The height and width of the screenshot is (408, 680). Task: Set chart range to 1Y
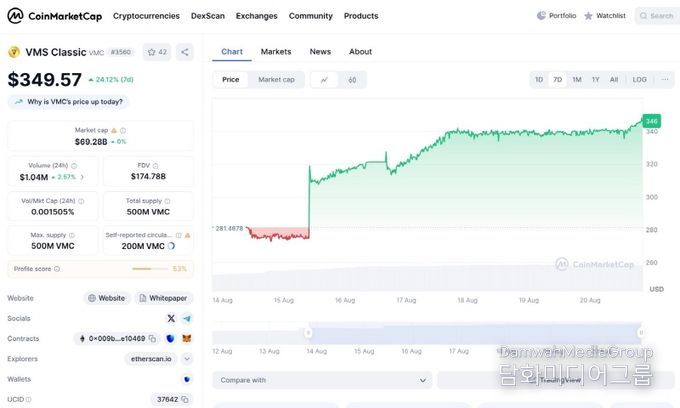pyautogui.click(x=595, y=80)
